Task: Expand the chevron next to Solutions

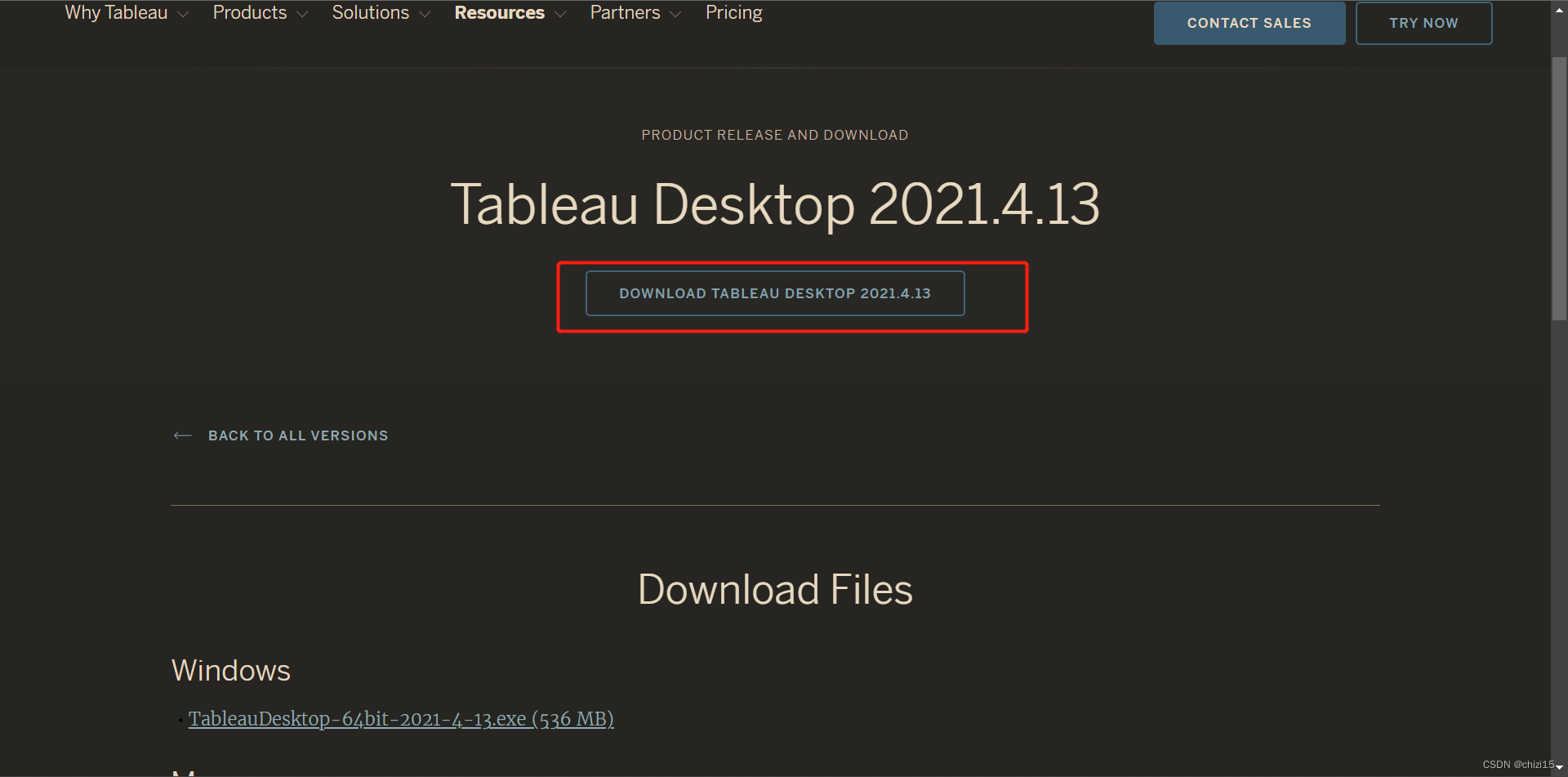Action: click(x=425, y=15)
